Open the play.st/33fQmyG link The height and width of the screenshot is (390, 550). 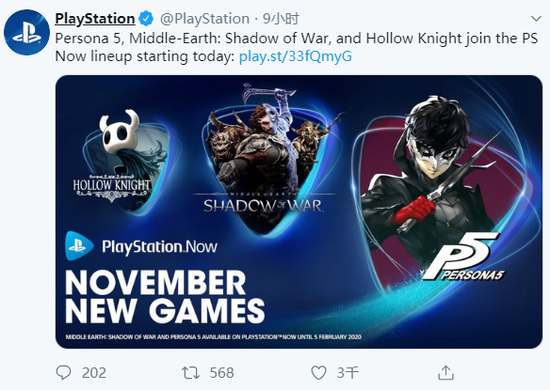click(x=295, y=56)
